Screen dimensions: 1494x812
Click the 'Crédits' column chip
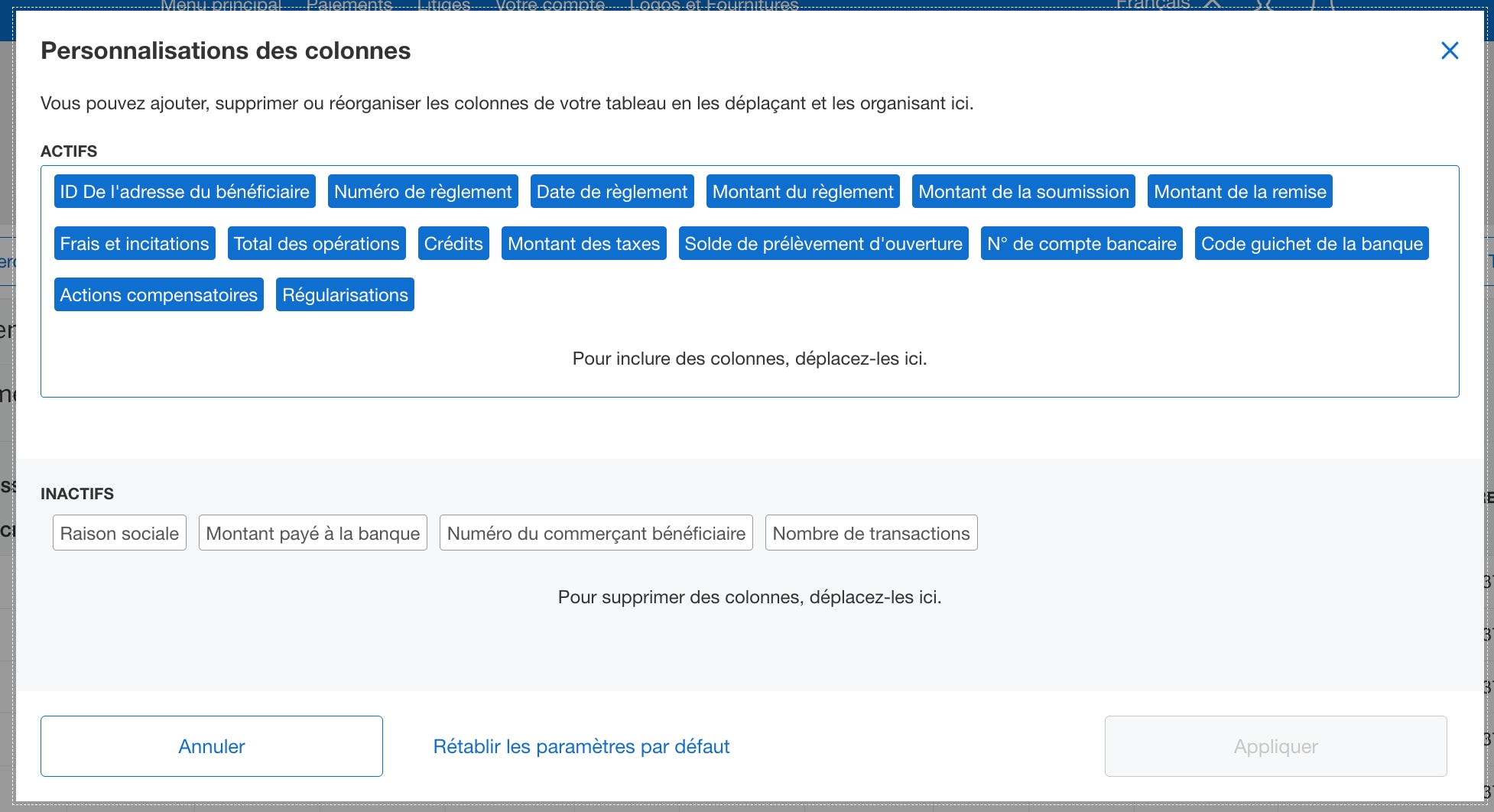coord(453,244)
